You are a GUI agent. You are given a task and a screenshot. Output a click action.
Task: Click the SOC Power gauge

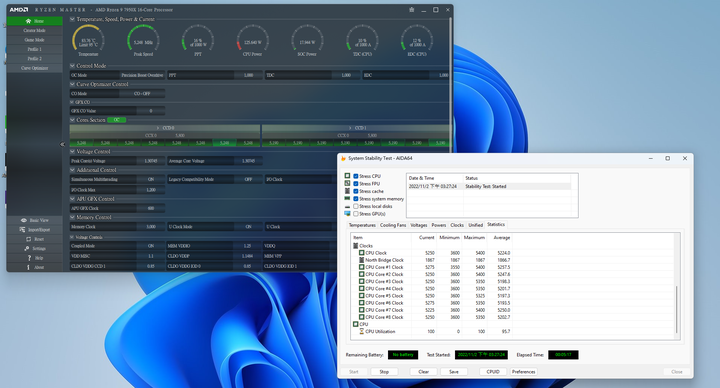(x=307, y=40)
